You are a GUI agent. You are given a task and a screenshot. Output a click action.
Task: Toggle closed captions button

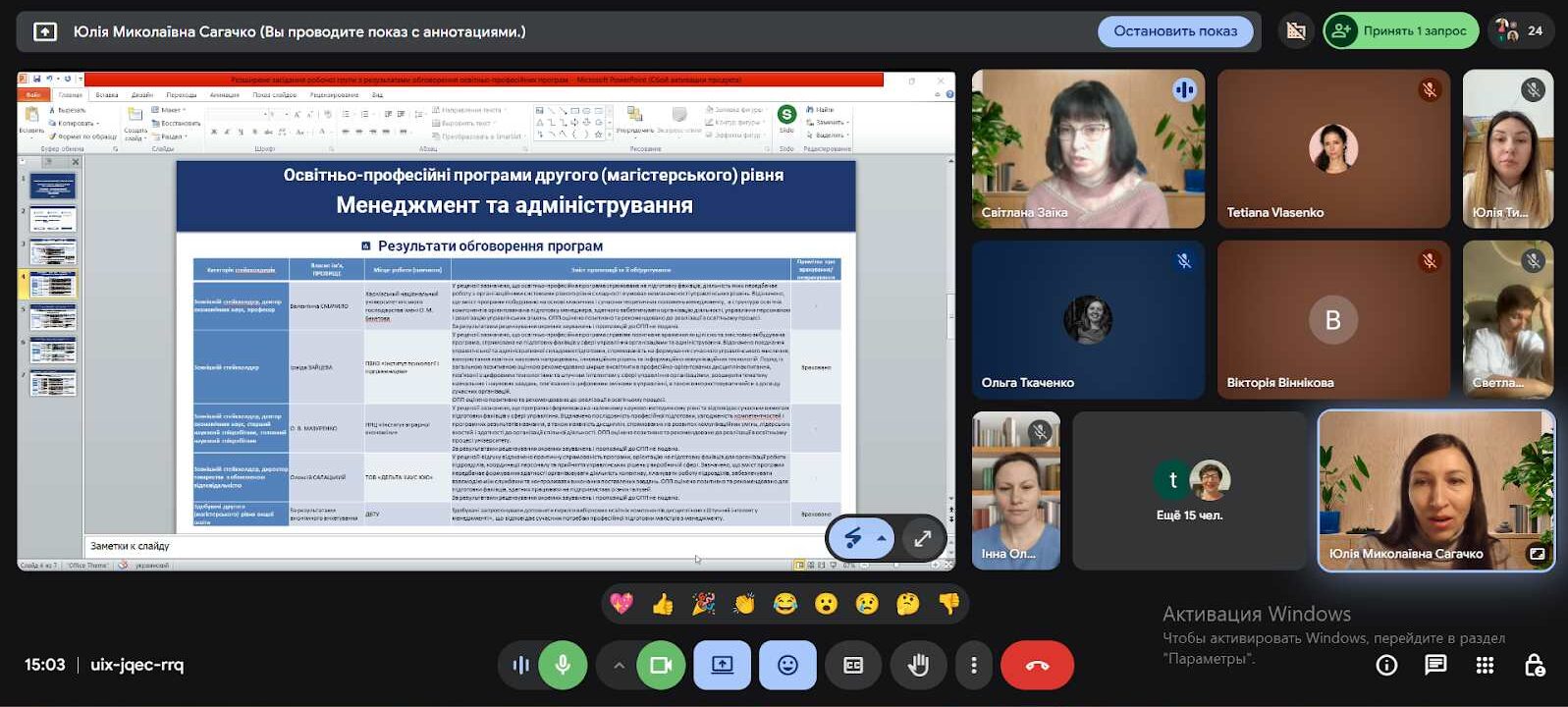pyautogui.click(x=853, y=665)
